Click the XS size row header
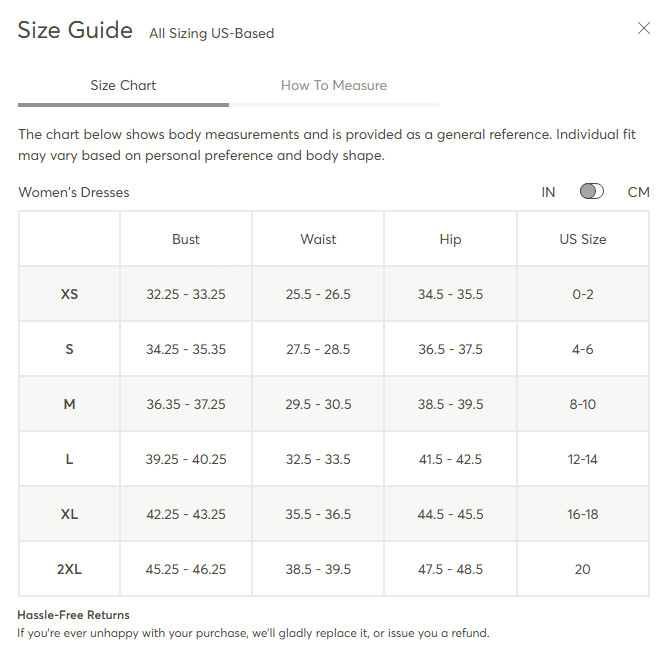The height and width of the screenshot is (669, 667). 69,294
